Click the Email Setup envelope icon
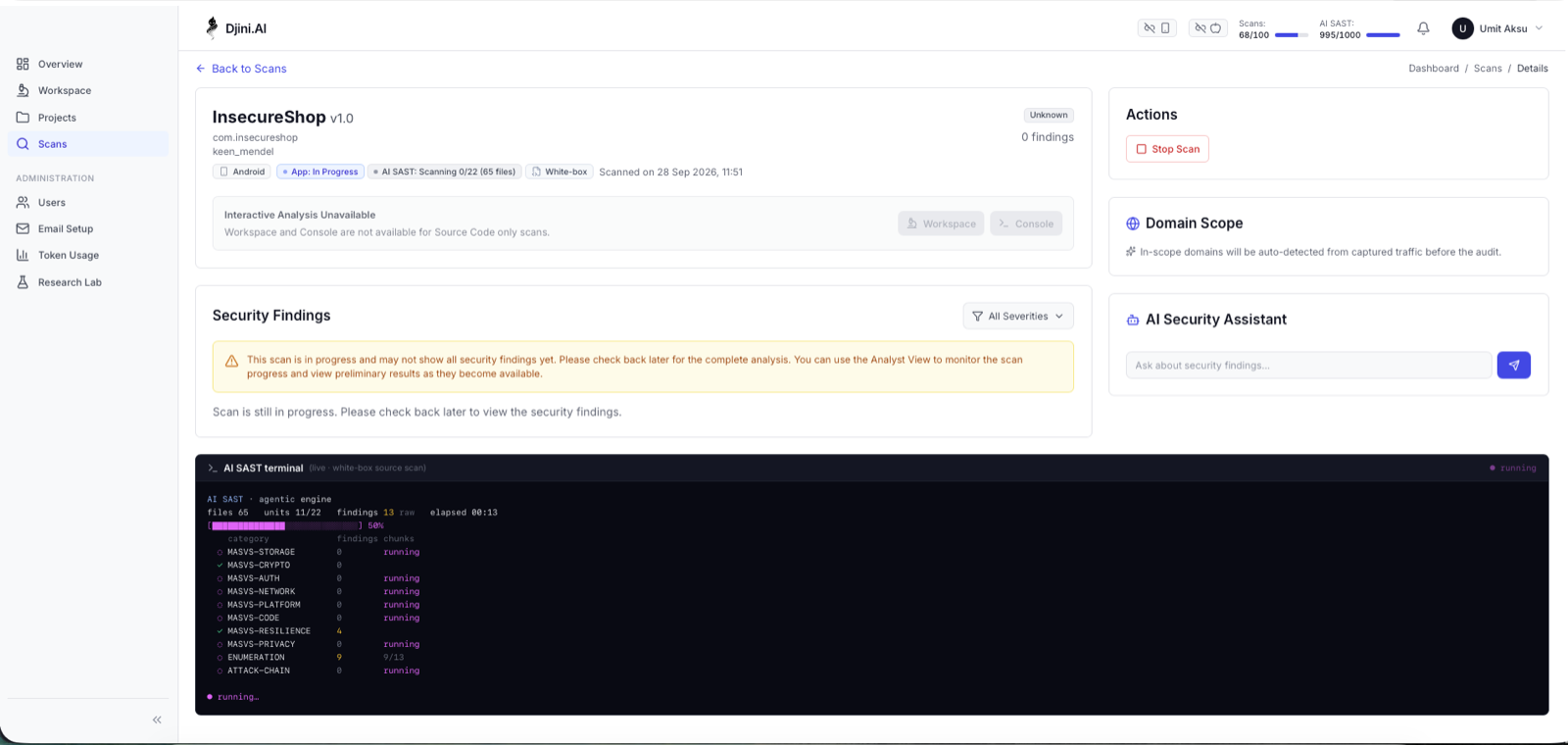The width and height of the screenshot is (1568, 745). click(x=23, y=228)
